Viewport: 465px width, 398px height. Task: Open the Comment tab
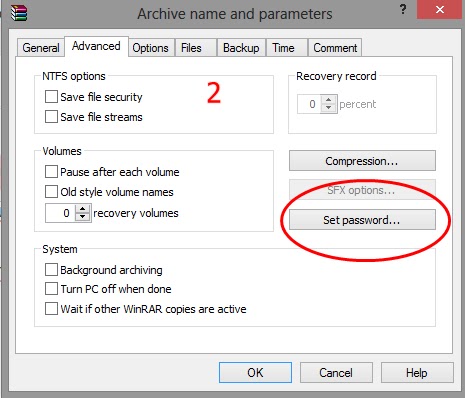(x=335, y=48)
